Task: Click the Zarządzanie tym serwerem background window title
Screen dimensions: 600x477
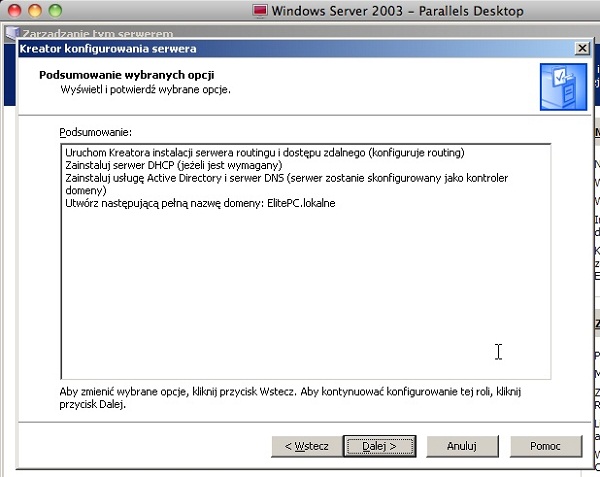Action: (98, 33)
